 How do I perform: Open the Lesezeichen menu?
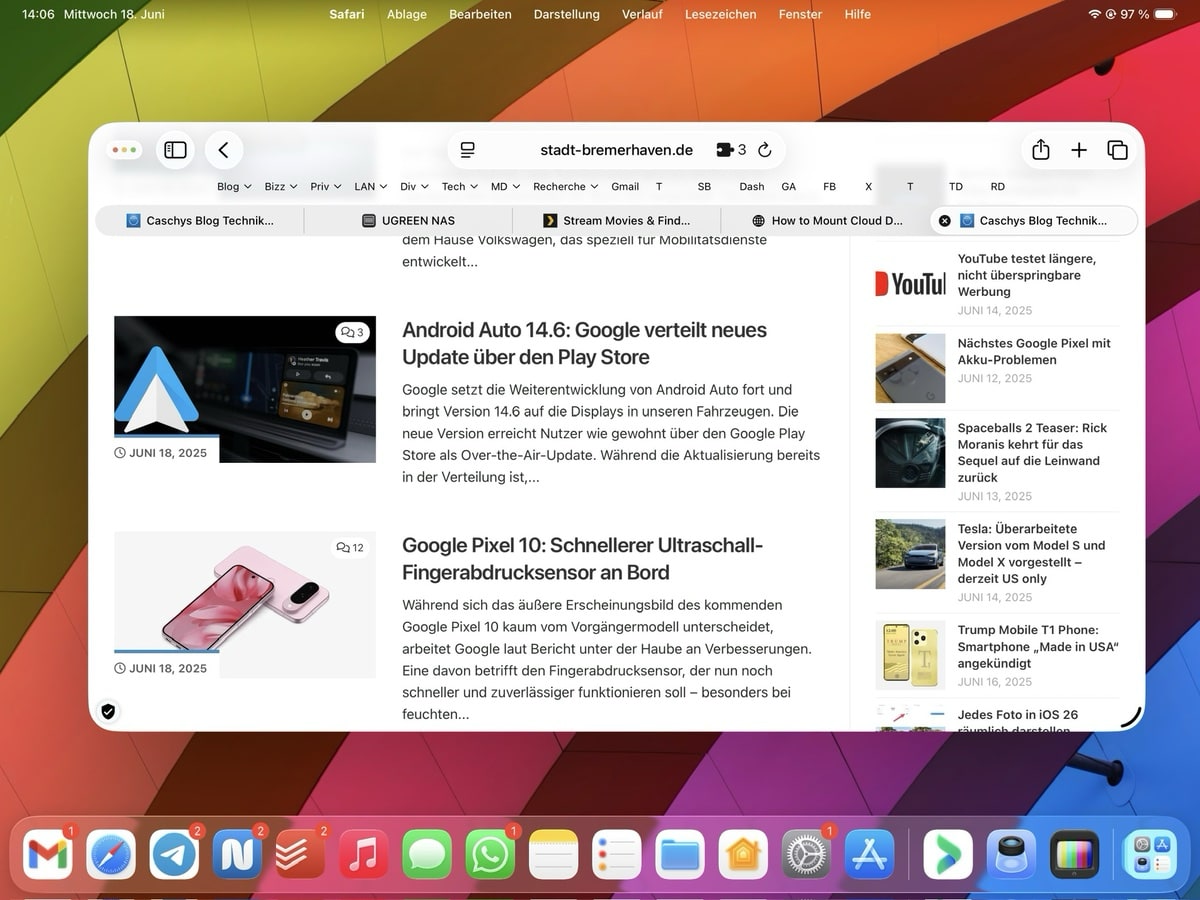coord(720,14)
